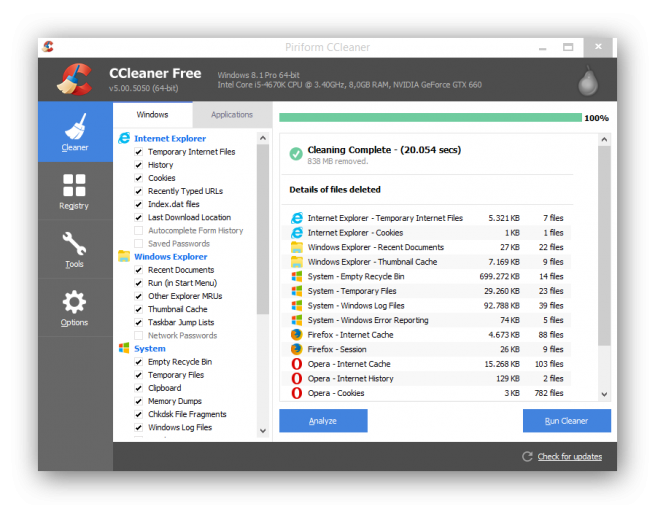
Task: Click the pear icon in the header
Action: [x=588, y=81]
